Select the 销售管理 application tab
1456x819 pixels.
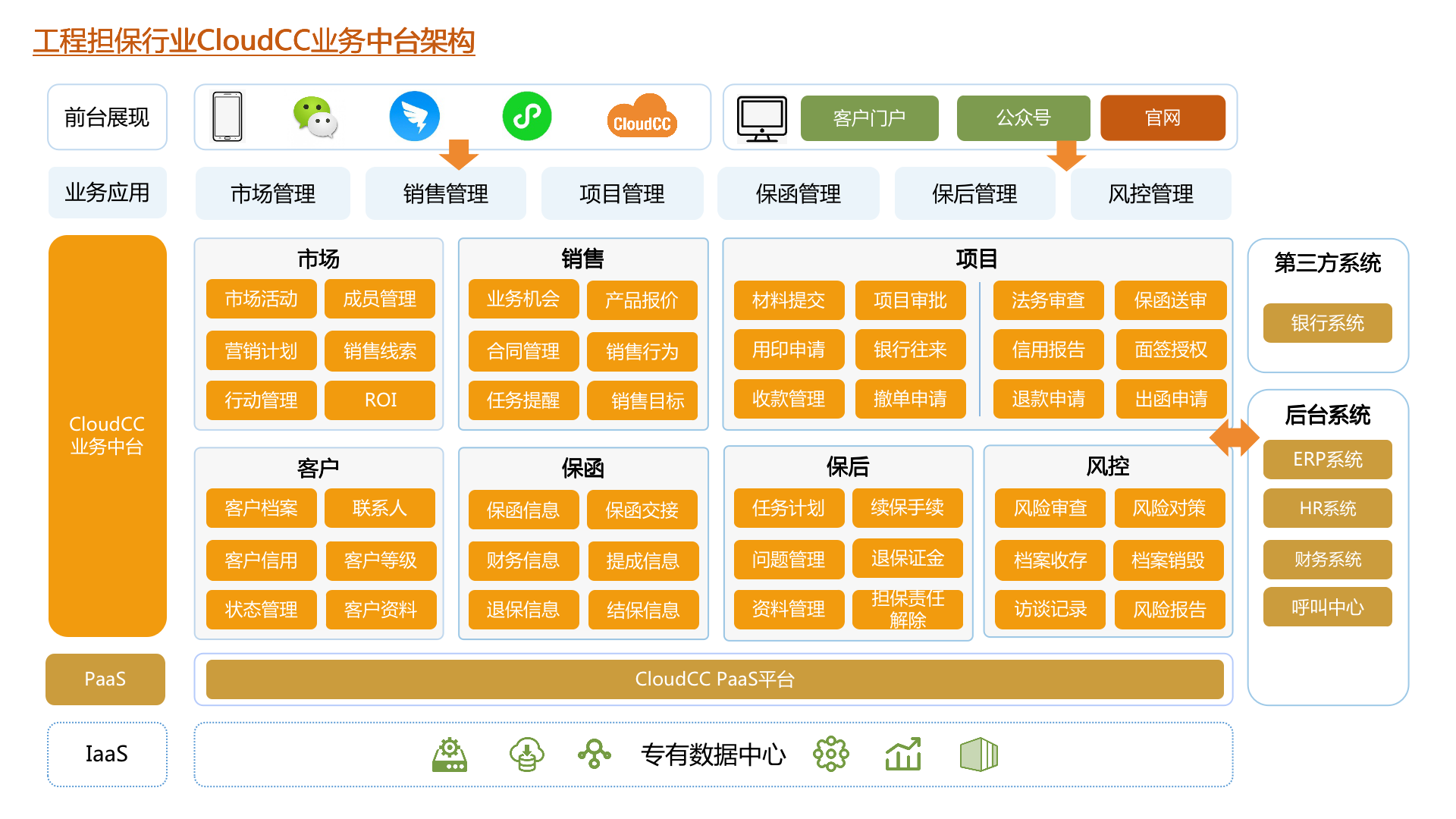pyautogui.click(x=446, y=194)
